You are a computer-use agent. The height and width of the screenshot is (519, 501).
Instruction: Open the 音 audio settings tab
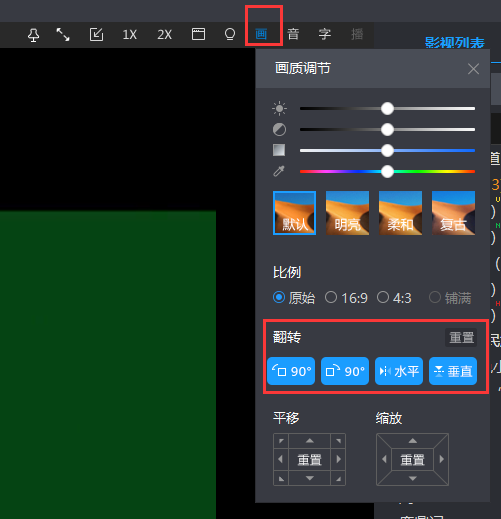[x=293, y=34]
